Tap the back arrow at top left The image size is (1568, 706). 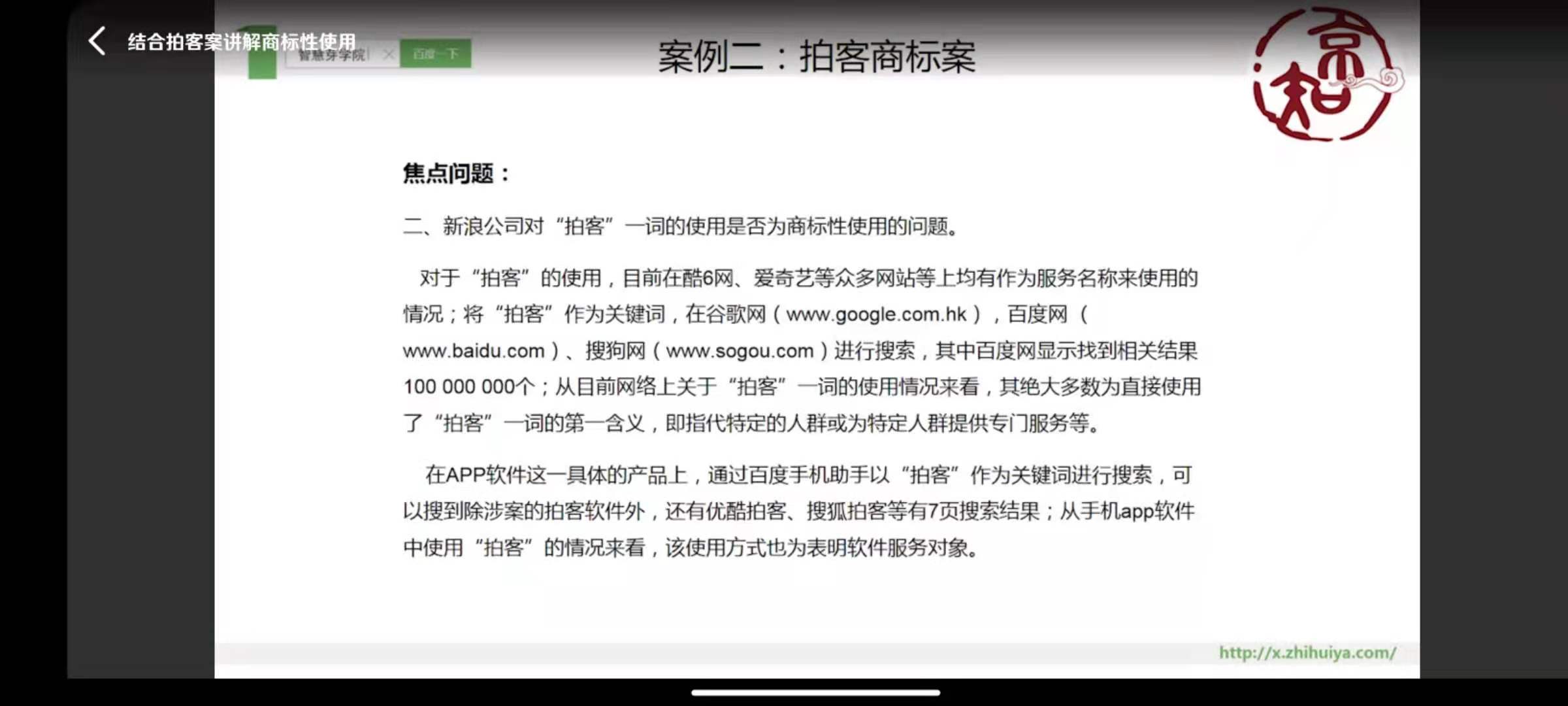point(97,41)
